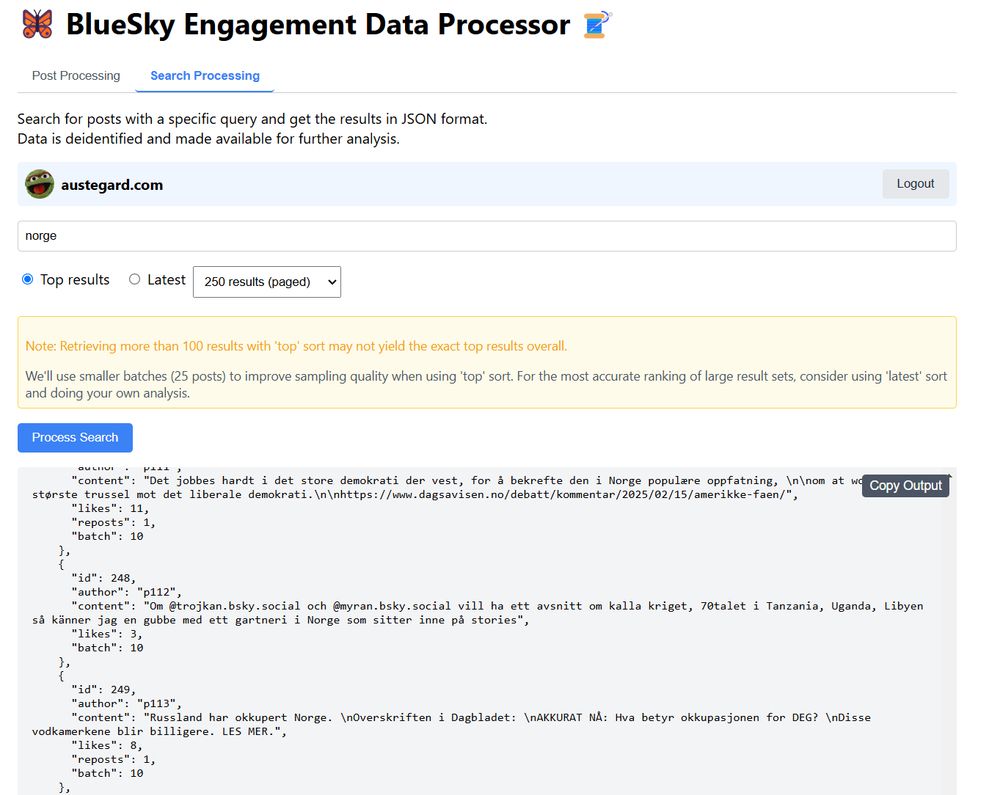Click the Logout button
Viewport: 1000px width, 795px height.
pyautogui.click(x=914, y=183)
